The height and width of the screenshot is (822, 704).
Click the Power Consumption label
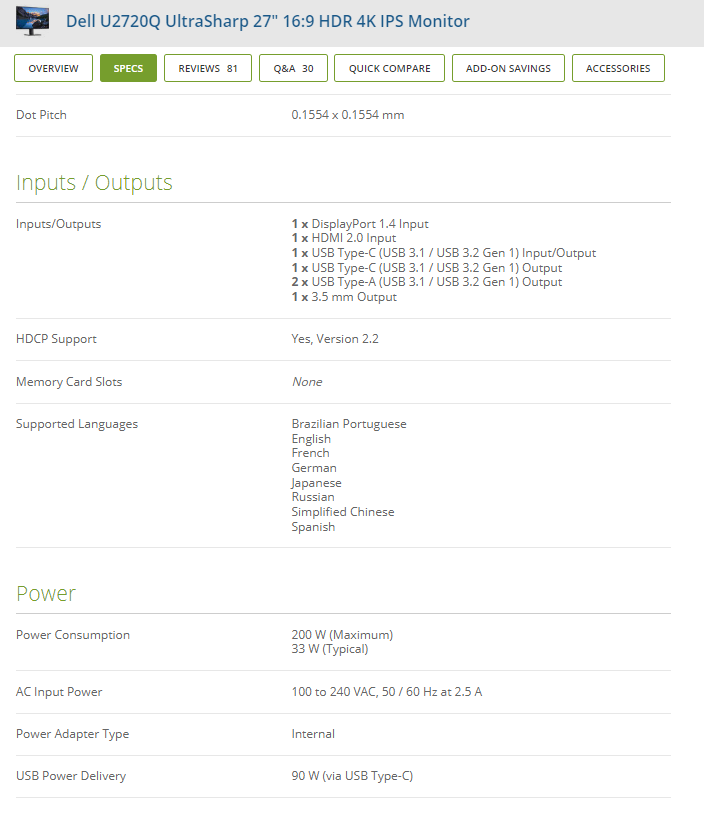click(73, 635)
